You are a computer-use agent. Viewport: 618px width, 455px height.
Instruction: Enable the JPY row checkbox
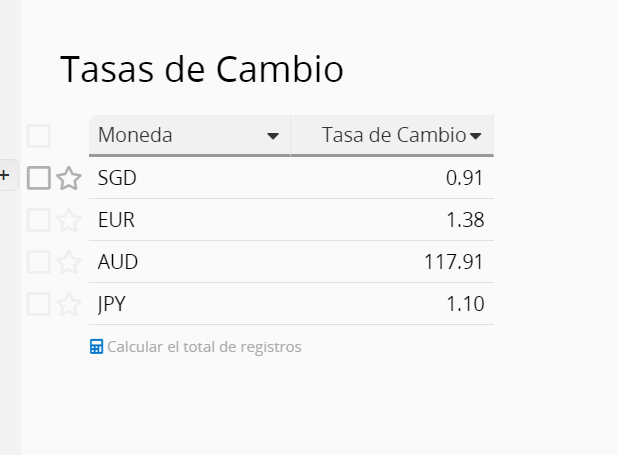coord(39,305)
